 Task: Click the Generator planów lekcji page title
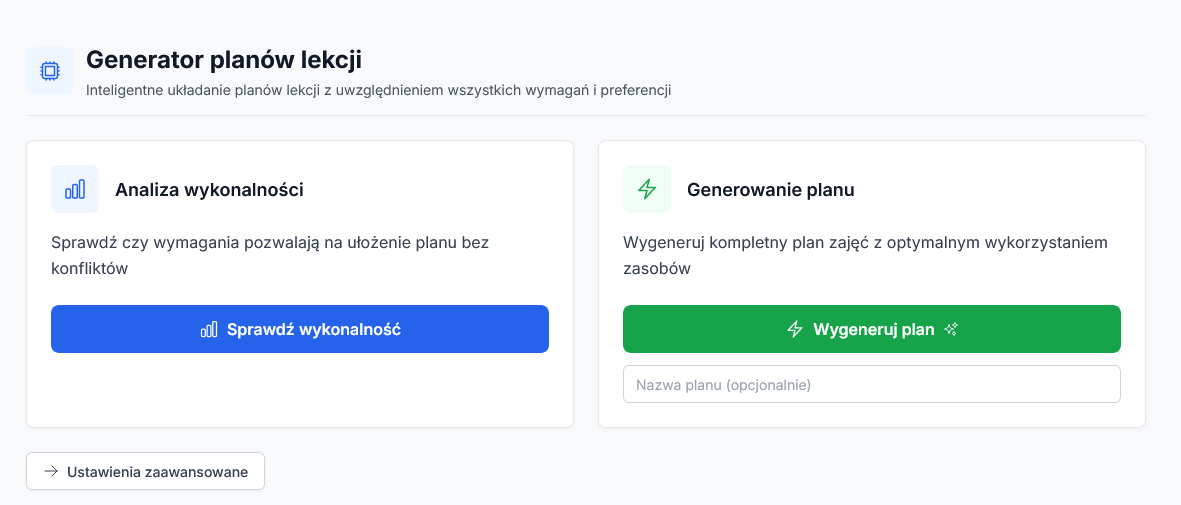click(x=223, y=60)
